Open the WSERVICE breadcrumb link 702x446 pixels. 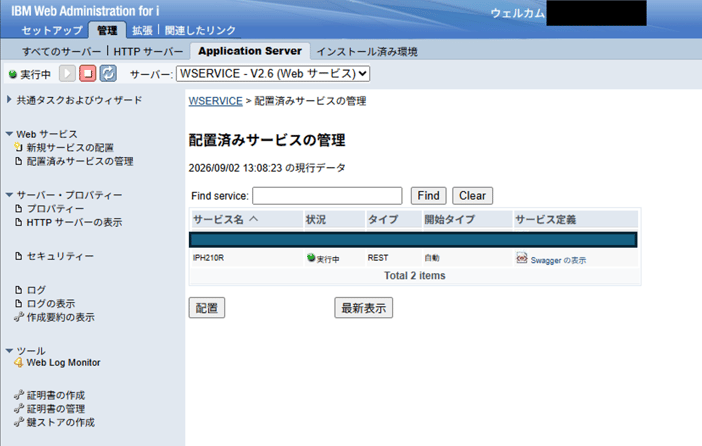click(x=215, y=101)
